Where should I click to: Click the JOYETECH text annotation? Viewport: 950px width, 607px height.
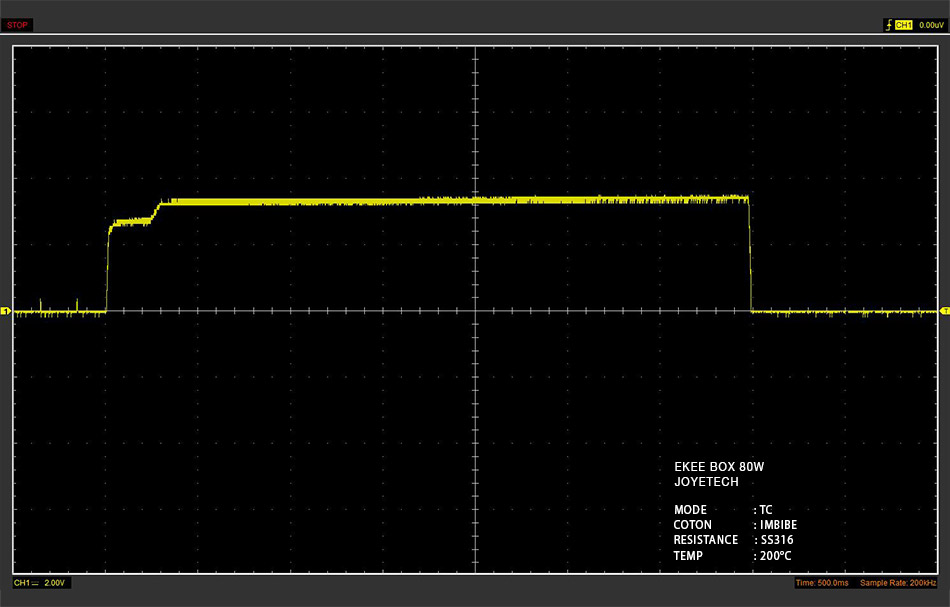(706, 482)
